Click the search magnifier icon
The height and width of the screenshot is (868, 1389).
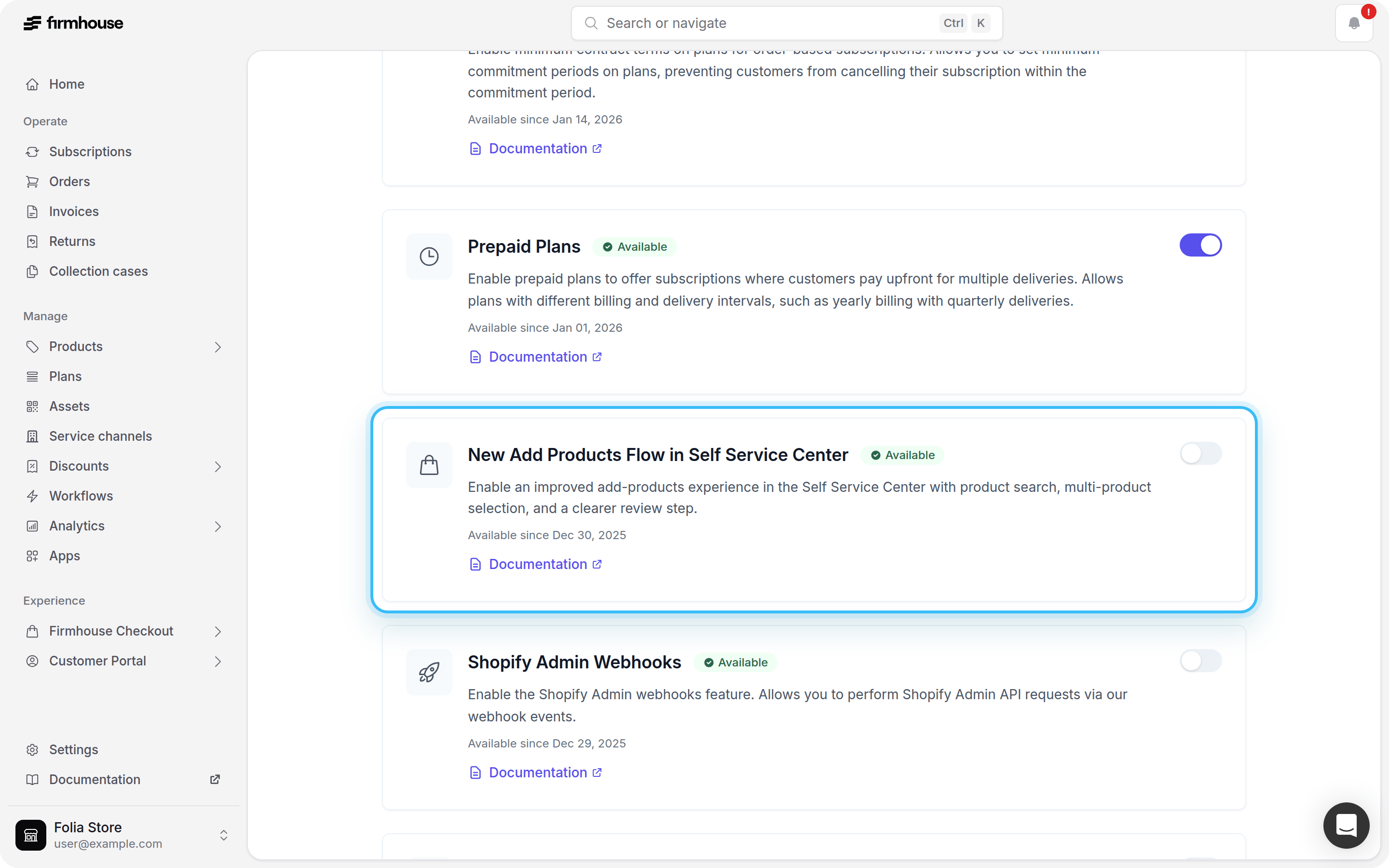591,23
